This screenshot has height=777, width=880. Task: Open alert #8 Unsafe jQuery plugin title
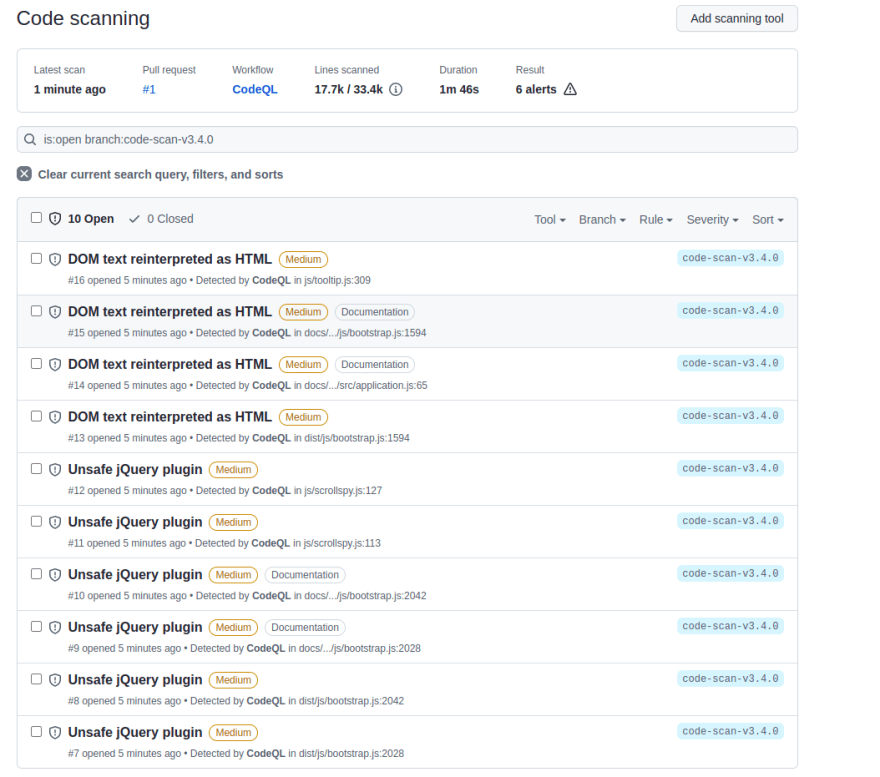(x=135, y=680)
